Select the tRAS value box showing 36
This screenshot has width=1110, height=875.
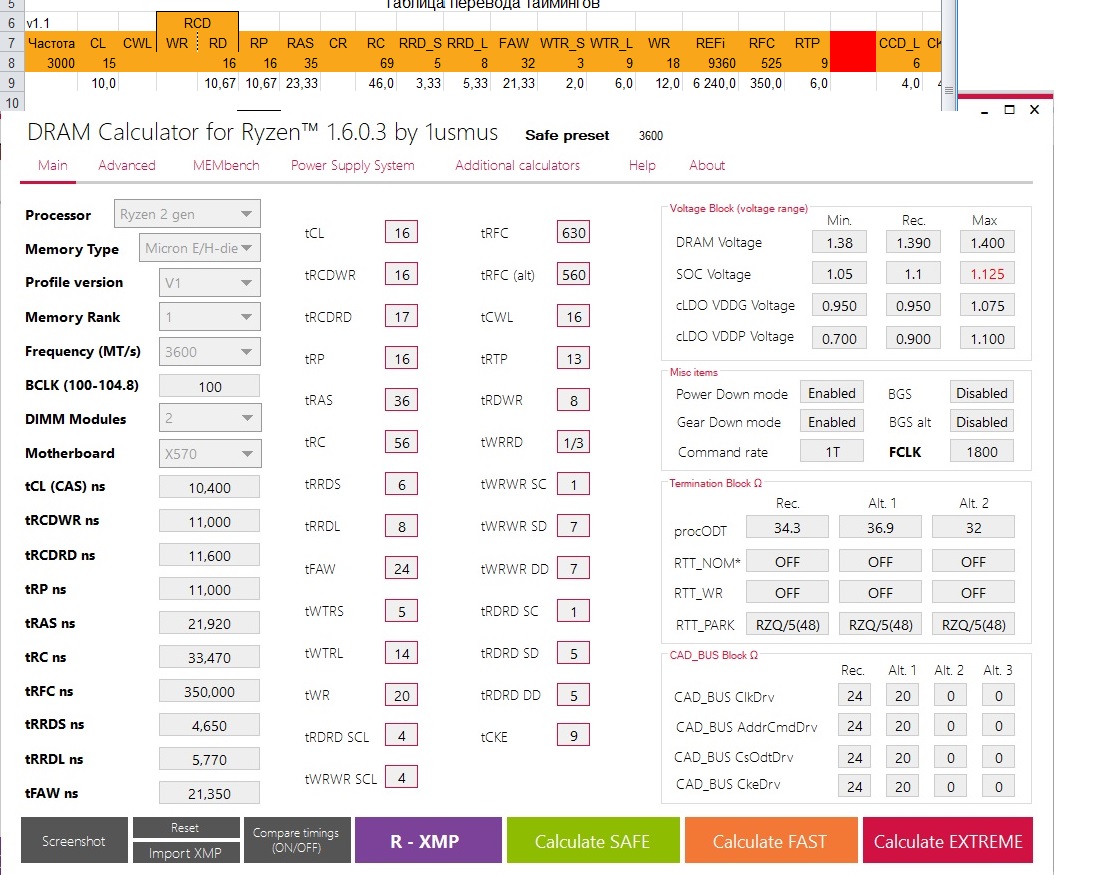coord(401,401)
